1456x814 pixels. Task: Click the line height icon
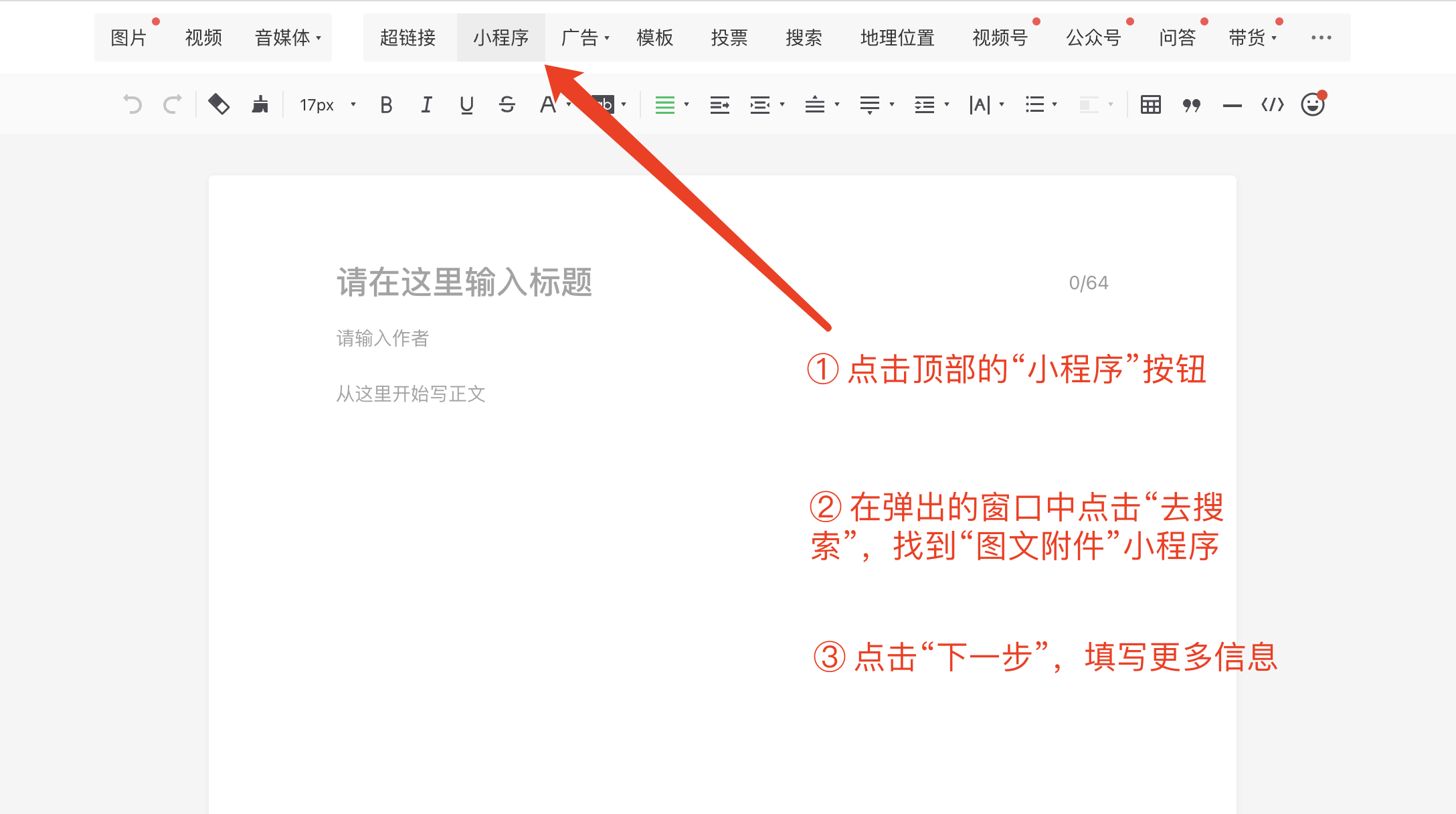[x=925, y=105]
